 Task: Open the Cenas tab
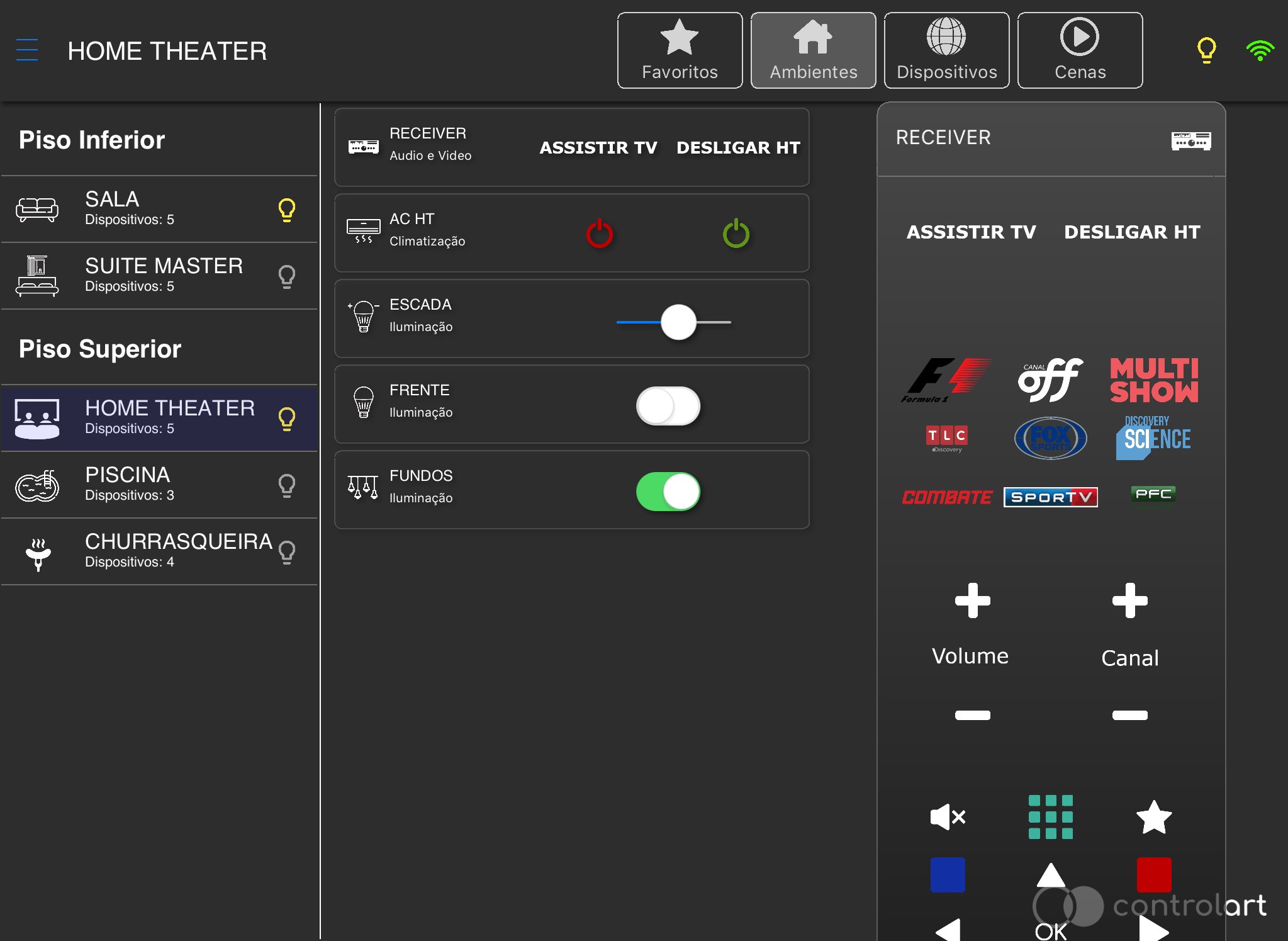click(1080, 50)
